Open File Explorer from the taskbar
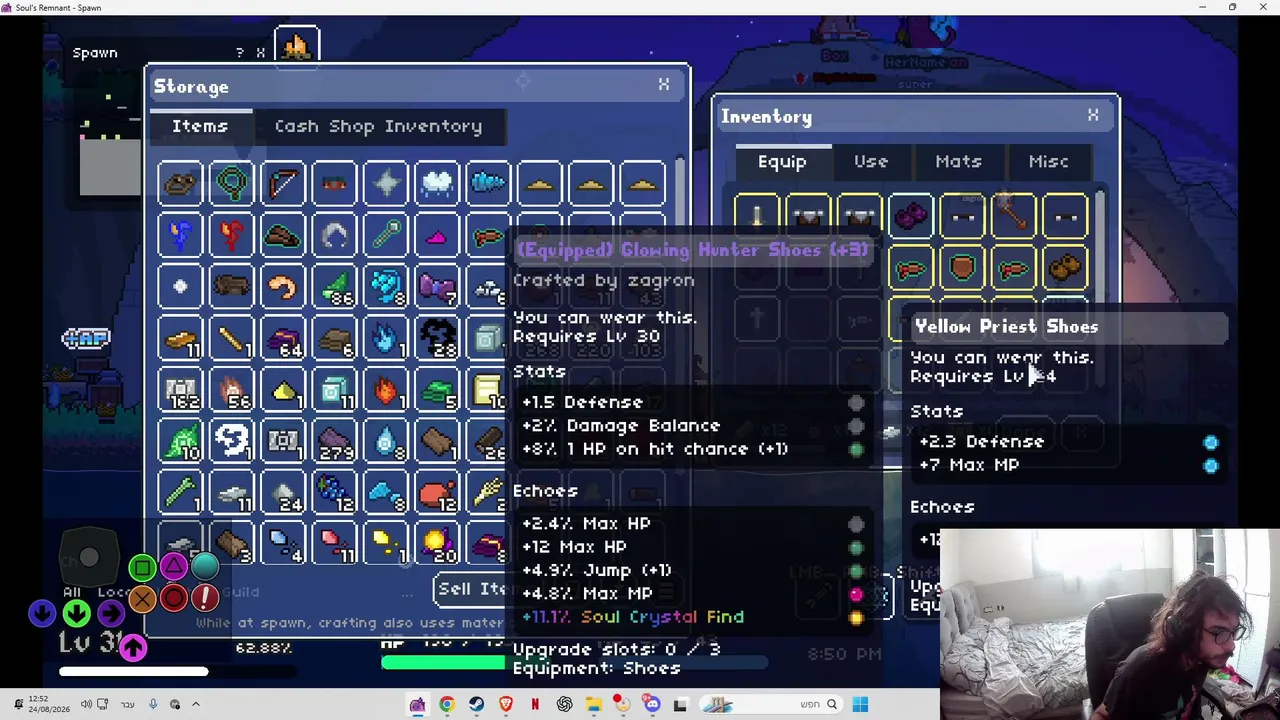The width and height of the screenshot is (1280, 720). point(593,704)
